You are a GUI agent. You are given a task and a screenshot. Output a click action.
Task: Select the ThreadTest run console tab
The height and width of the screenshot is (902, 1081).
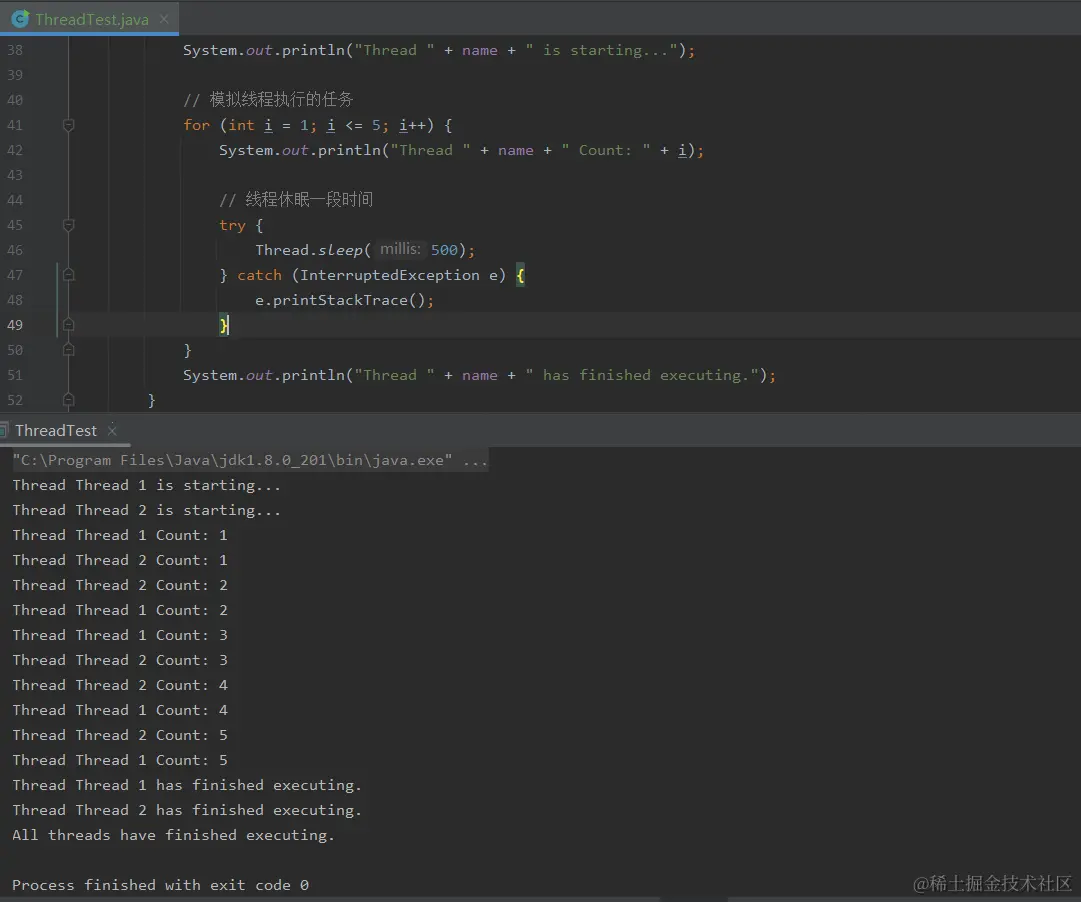point(56,430)
